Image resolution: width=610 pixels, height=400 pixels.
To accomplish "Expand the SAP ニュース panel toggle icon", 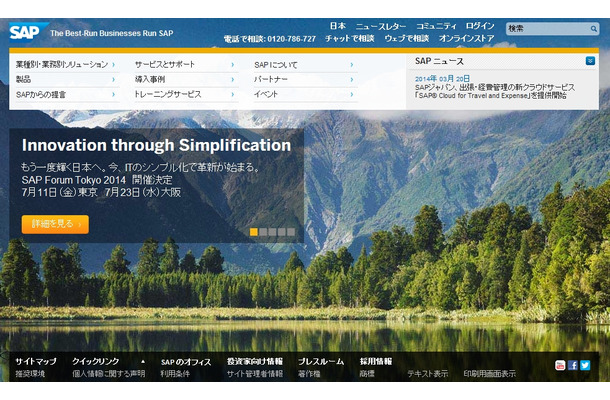I will pyautogui.click(x=590, y=61).
